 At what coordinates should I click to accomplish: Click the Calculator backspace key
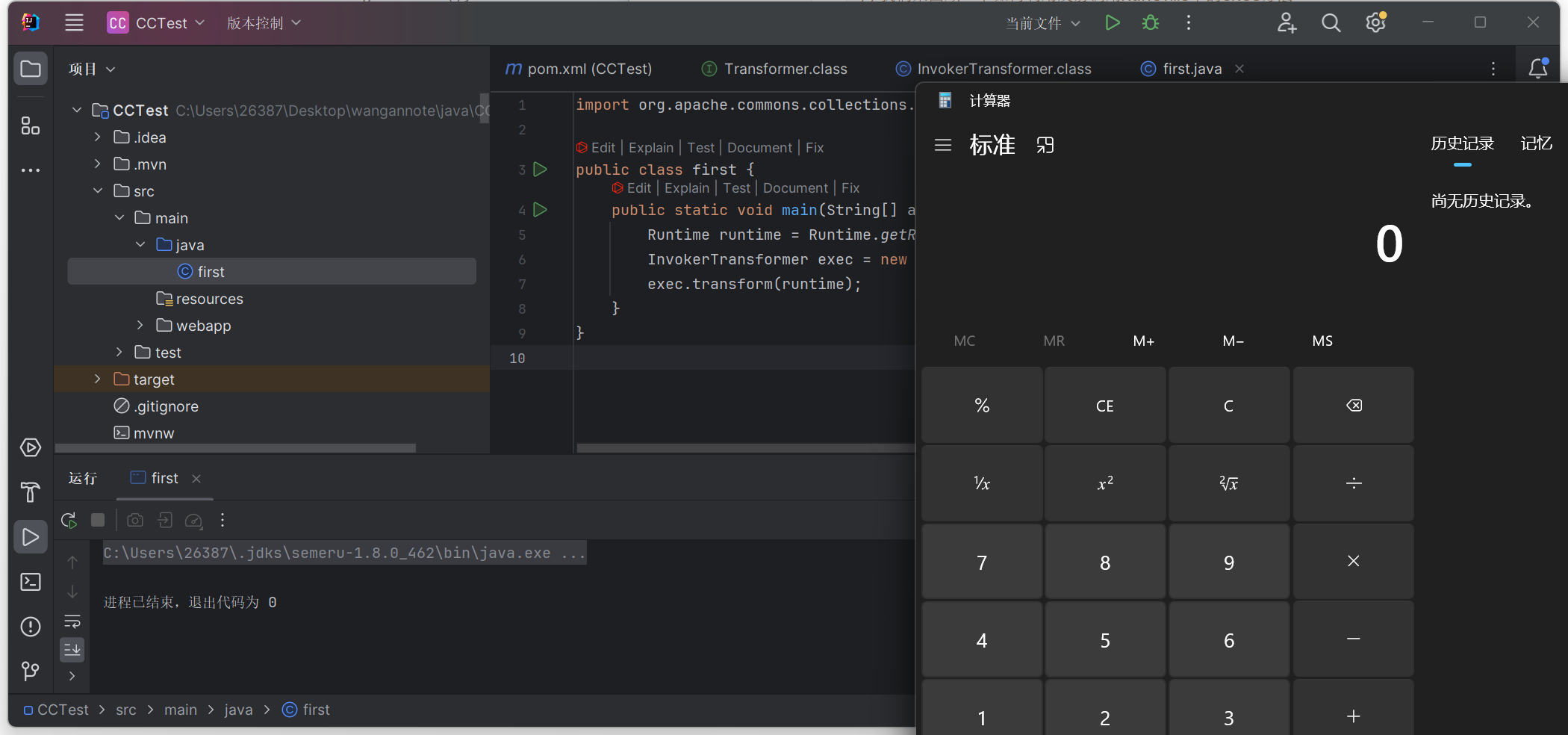(1354, 406)
